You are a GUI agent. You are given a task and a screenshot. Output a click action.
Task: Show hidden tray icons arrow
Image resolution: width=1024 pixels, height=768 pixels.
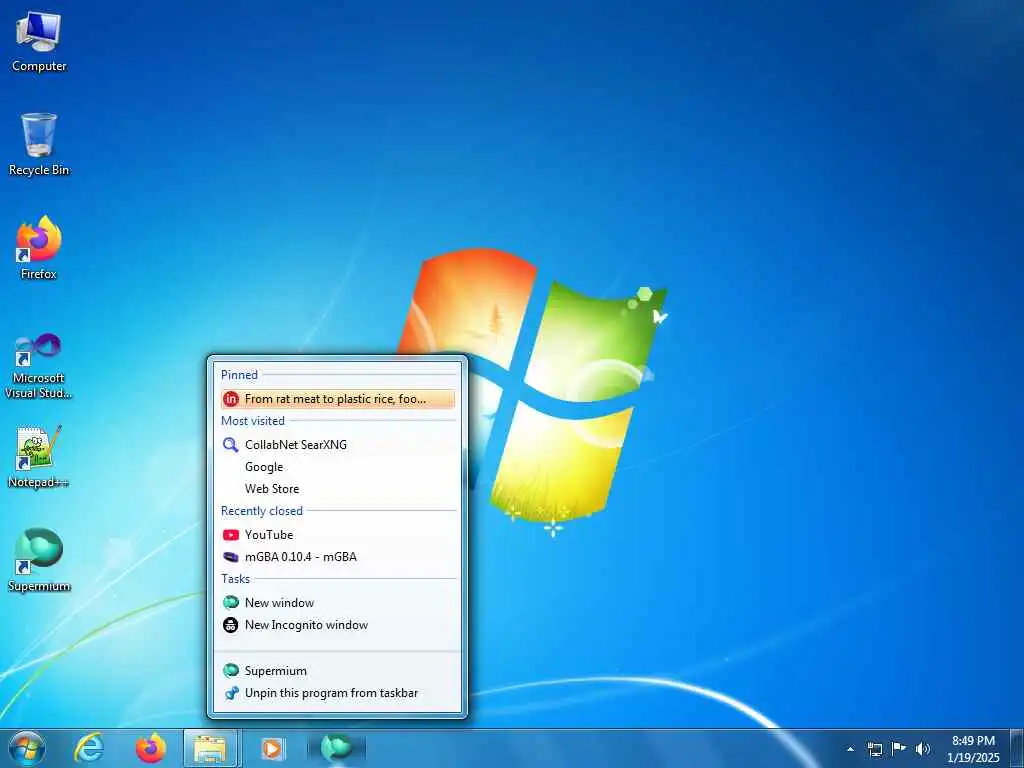[850, 749]
